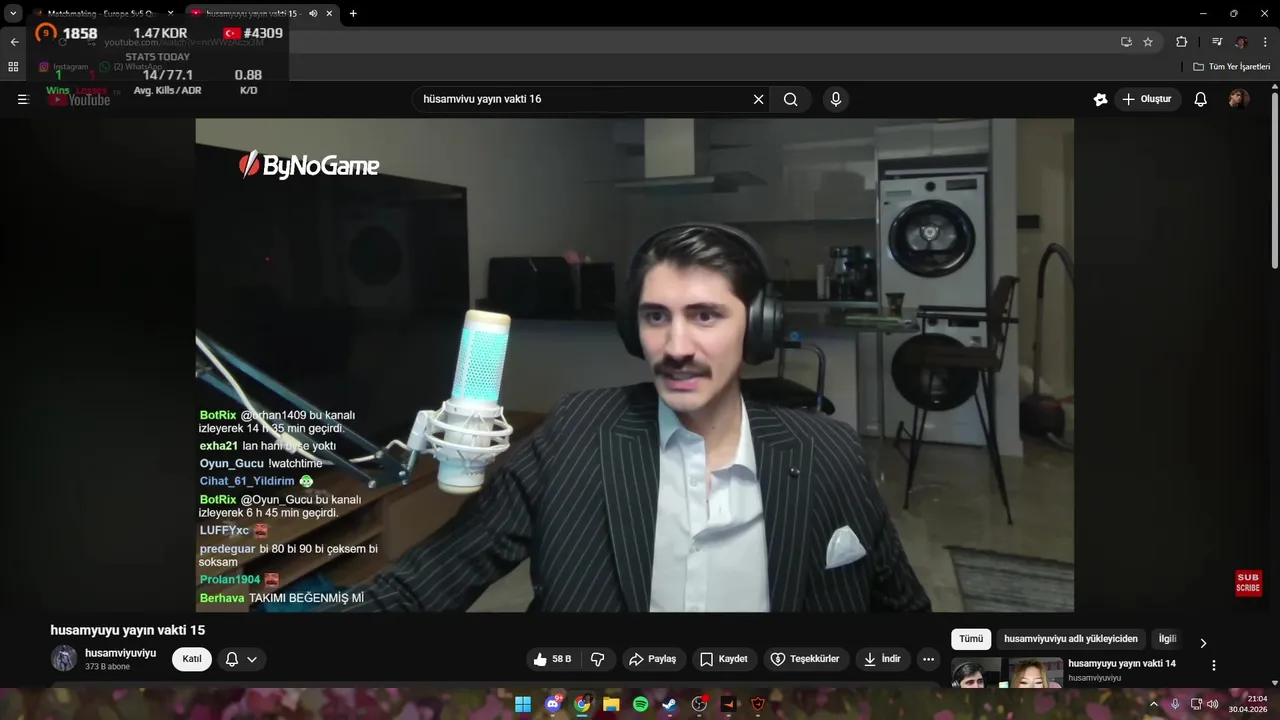Close the husamyuyu yayın vakti 15 tab

click(331, 14)
